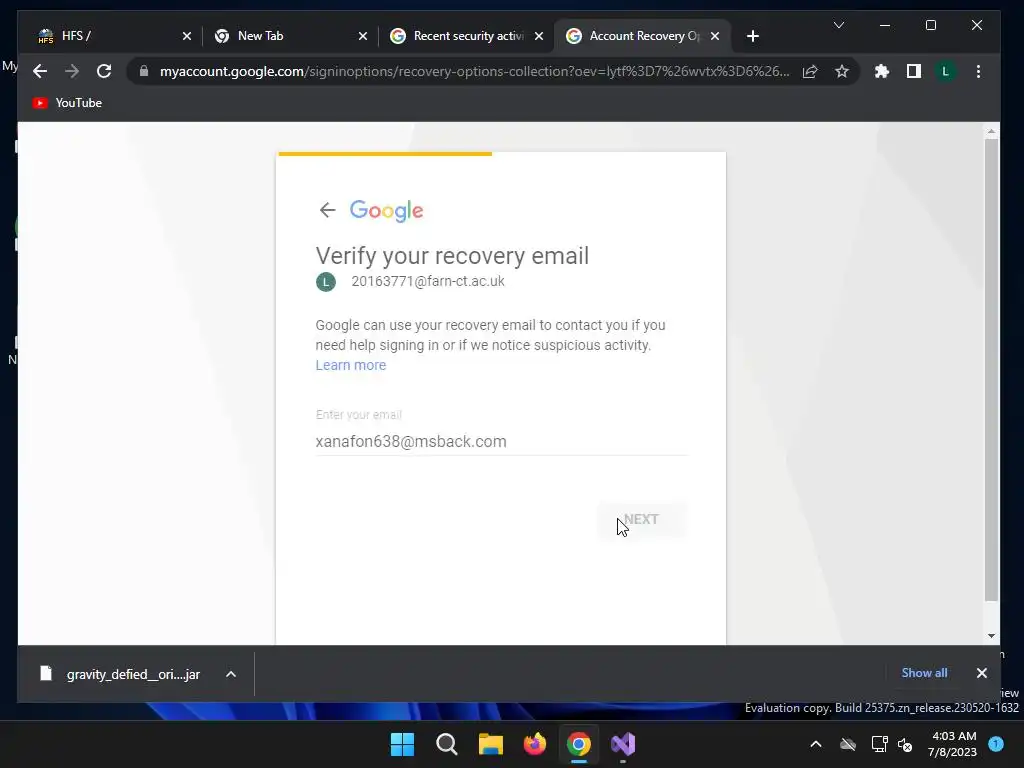Click the Chrome taskbar icon

tap(579, 744)
